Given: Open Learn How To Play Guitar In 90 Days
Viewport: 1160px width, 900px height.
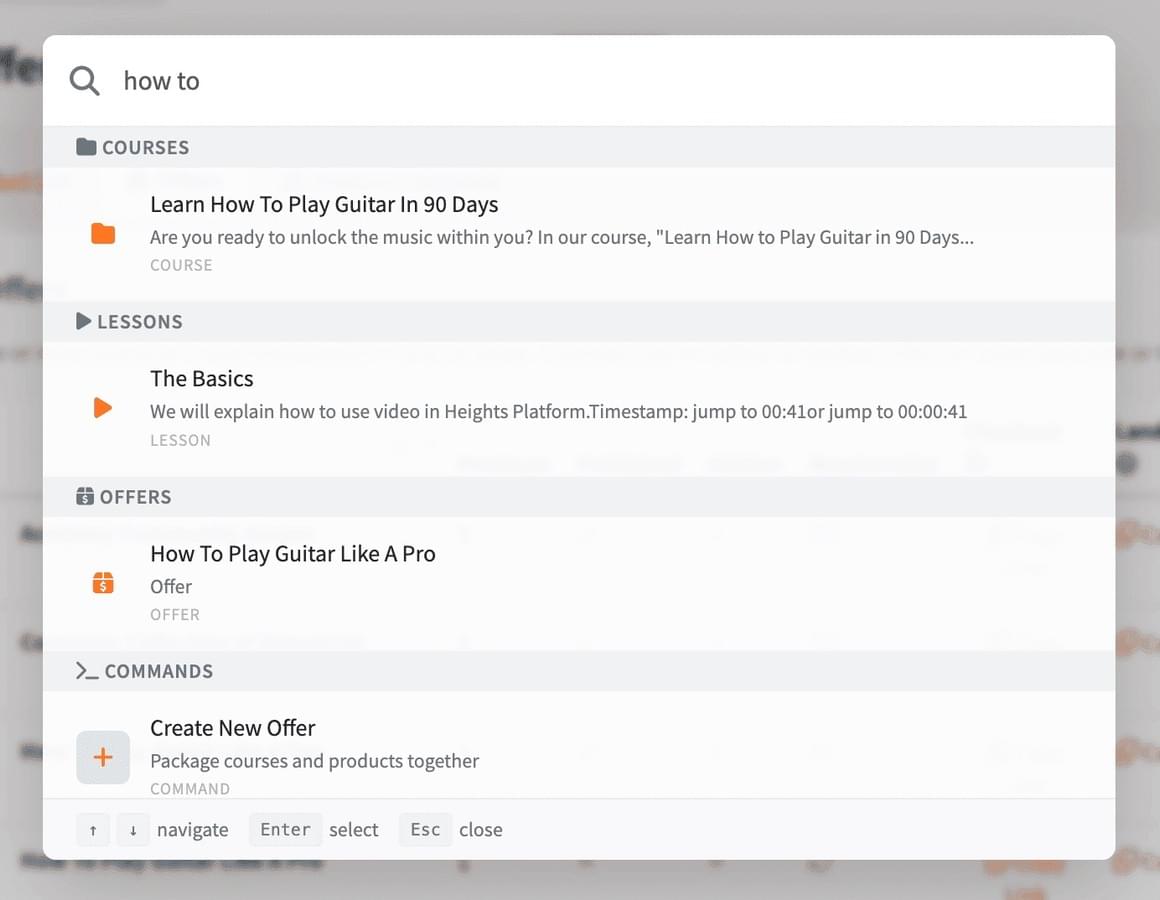Looking at the screenshot, I should [x=324, y=205].
